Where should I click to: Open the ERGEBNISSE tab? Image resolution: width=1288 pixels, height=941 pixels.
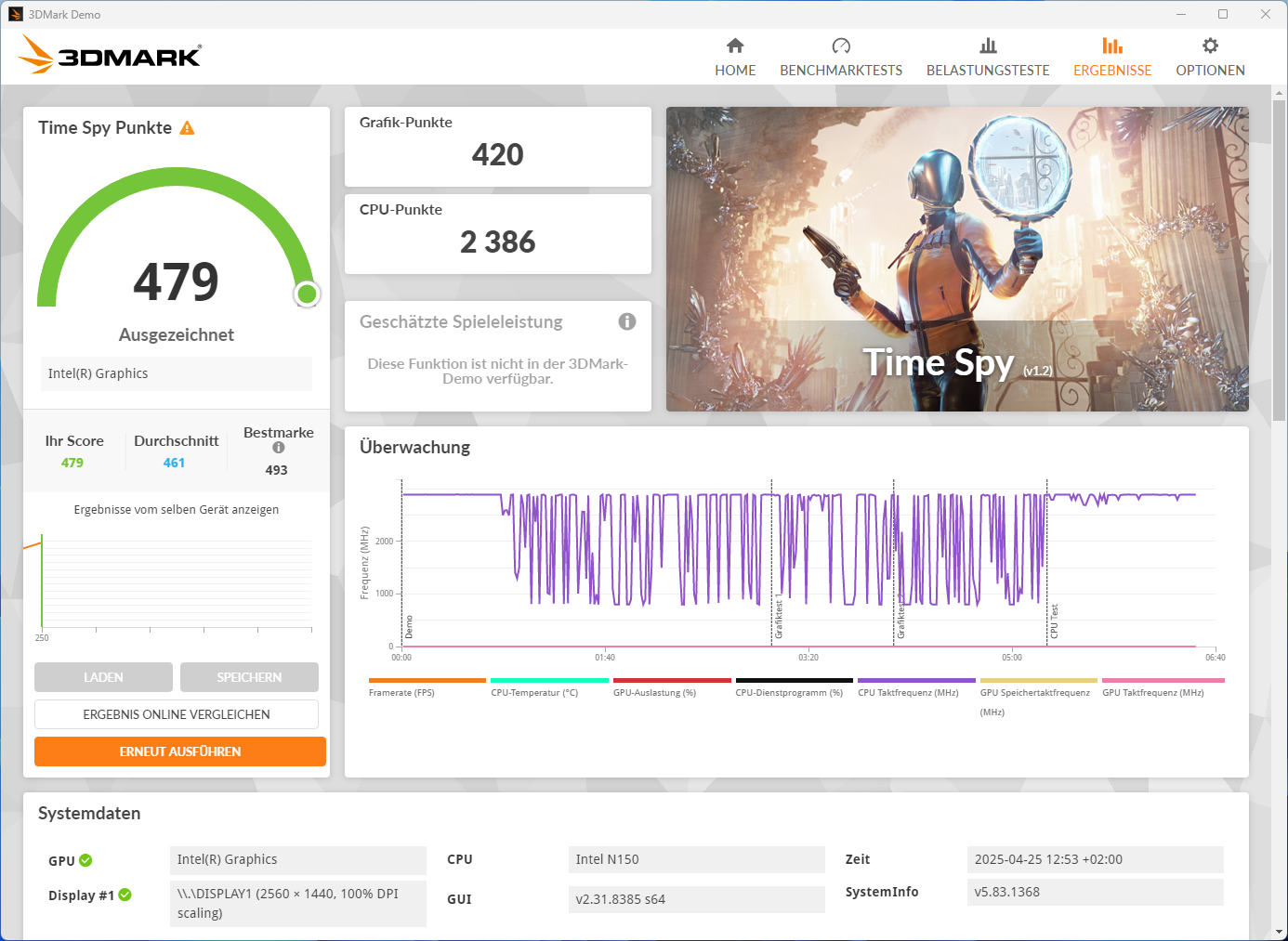1112,58
